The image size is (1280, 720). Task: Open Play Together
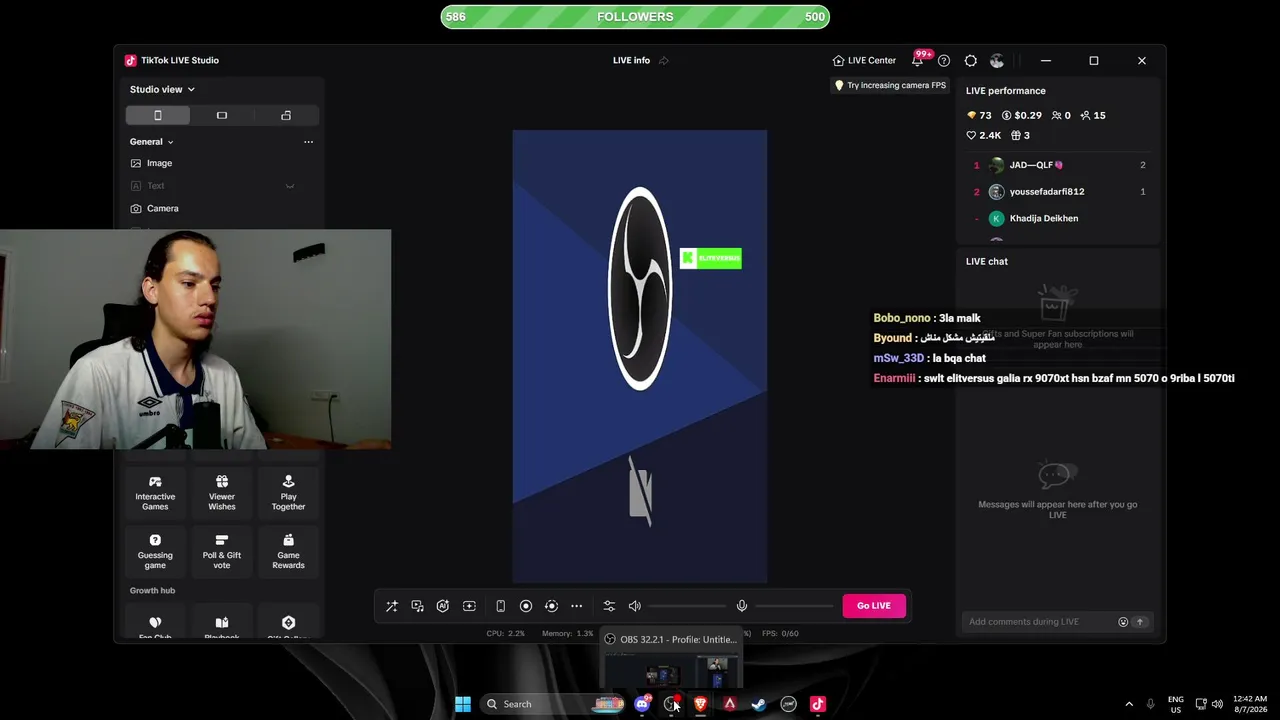click(x=288, y=493)
